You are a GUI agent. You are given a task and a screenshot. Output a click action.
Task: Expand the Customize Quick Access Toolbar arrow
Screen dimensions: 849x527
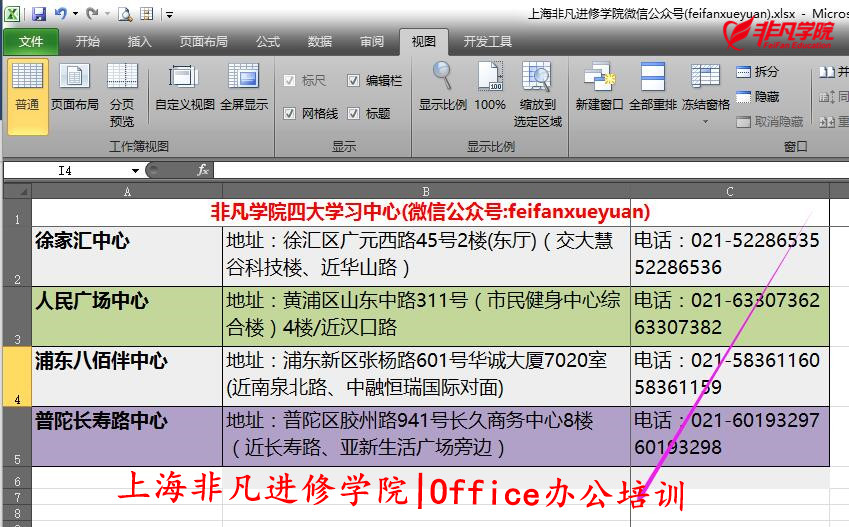pyautogui.click(x=169, y=15)
